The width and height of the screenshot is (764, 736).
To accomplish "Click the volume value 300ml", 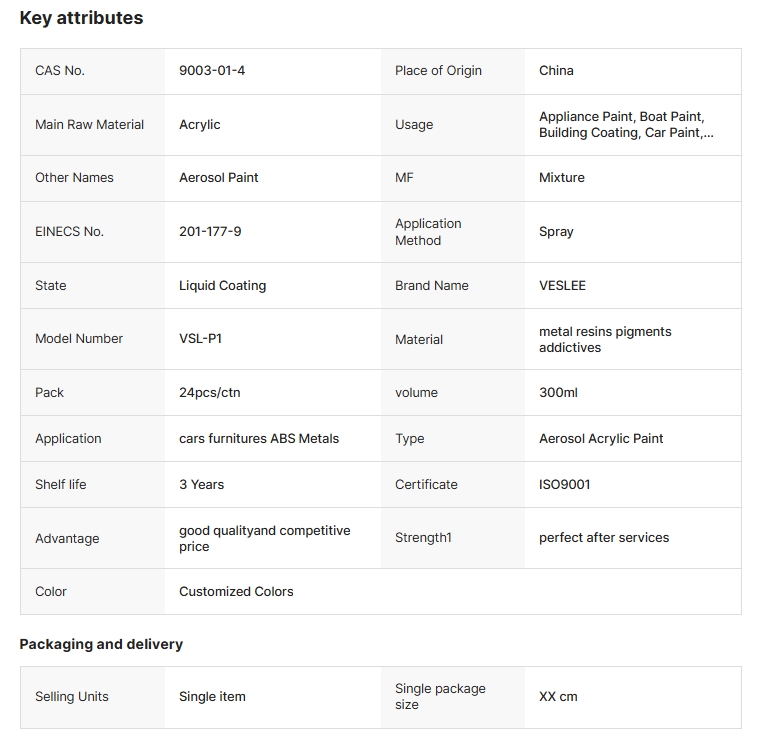I will (x=558, y=393).
